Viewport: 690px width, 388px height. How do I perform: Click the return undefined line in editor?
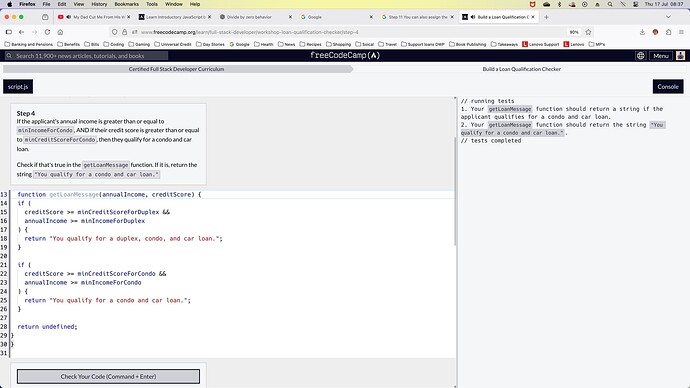point(47,326)
